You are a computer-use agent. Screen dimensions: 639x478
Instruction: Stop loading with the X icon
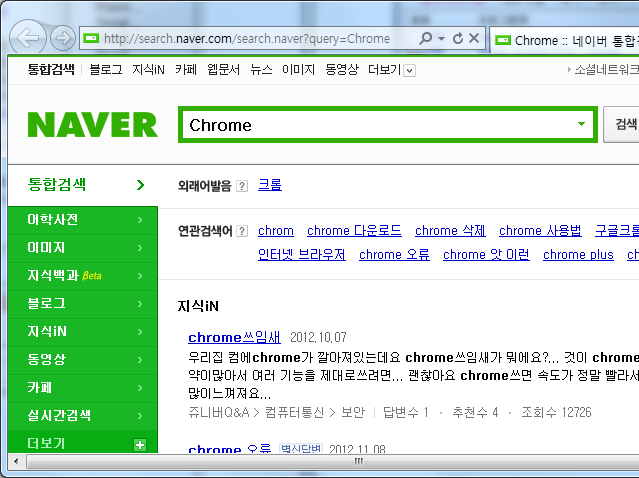[474, 38]
